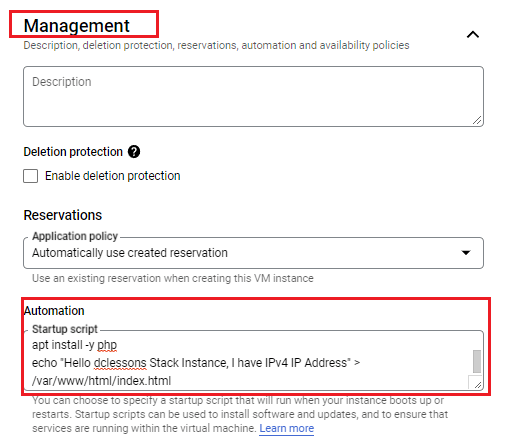Click the 'Deletion protection' label

(x=73, y=152)
